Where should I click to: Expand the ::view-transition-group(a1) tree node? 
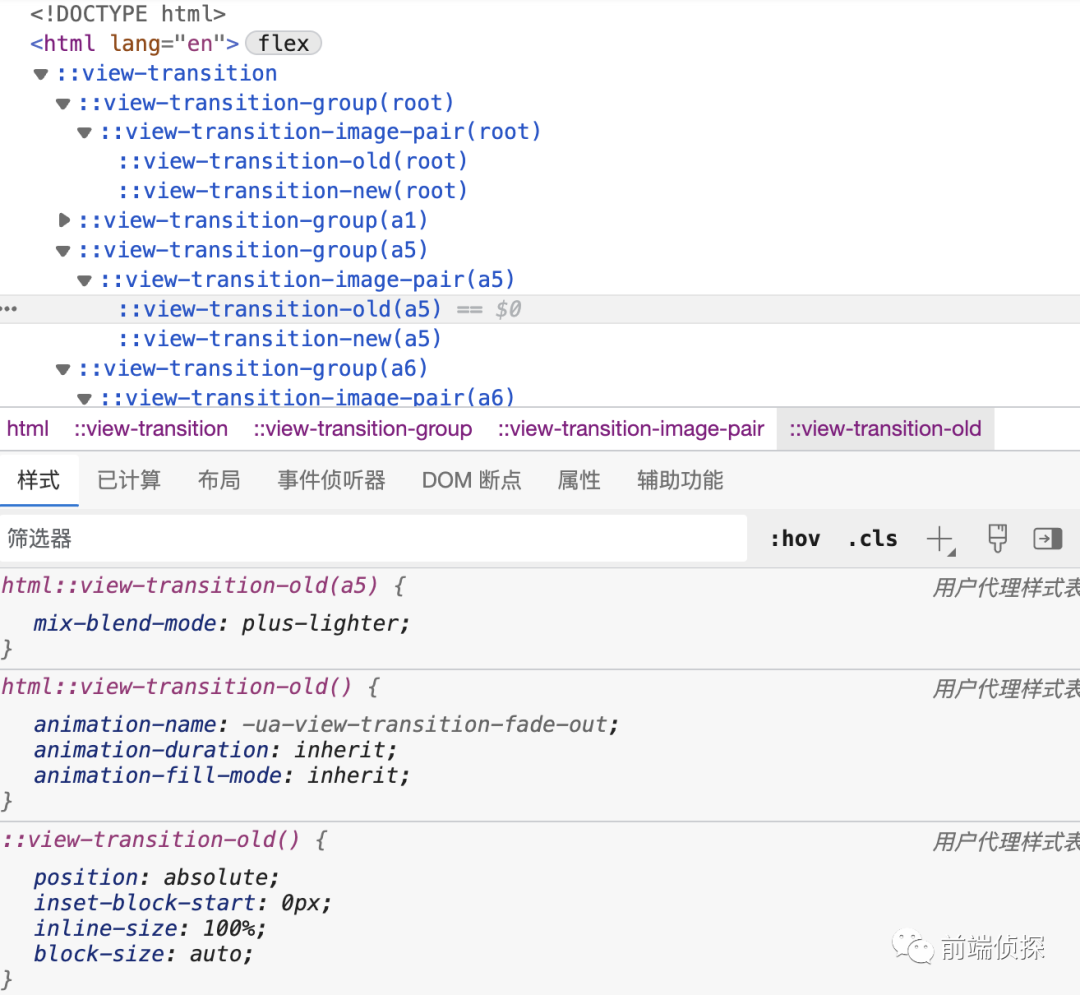coord(64,220)
